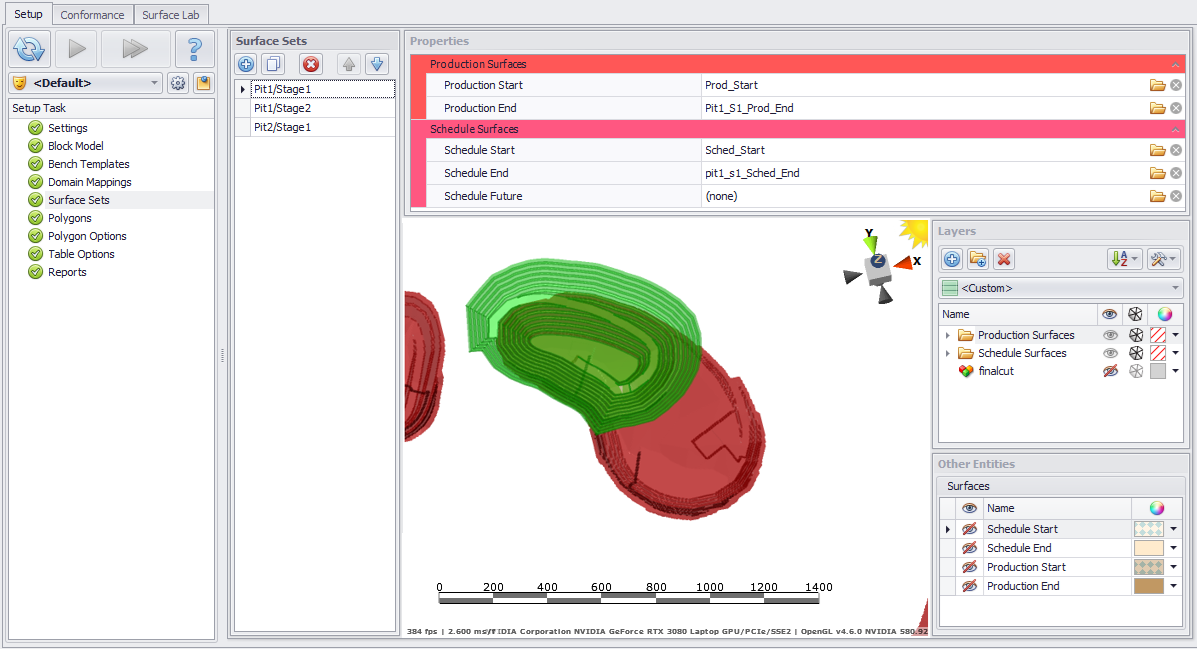1197x649 pixels.
Task: Click the refresh/reload icon in Setup toolbar
Action: point(31,49)
